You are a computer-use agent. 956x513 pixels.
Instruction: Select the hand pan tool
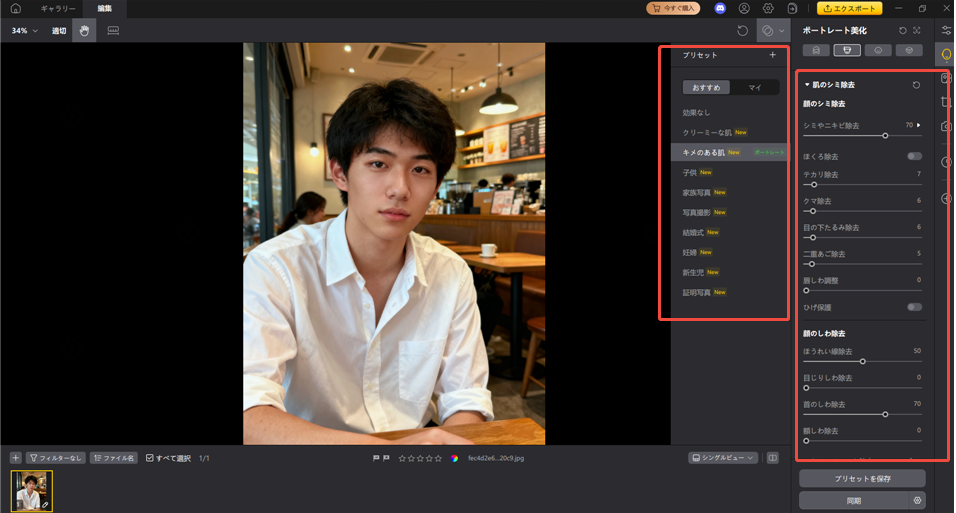click(x=84, y=31)
